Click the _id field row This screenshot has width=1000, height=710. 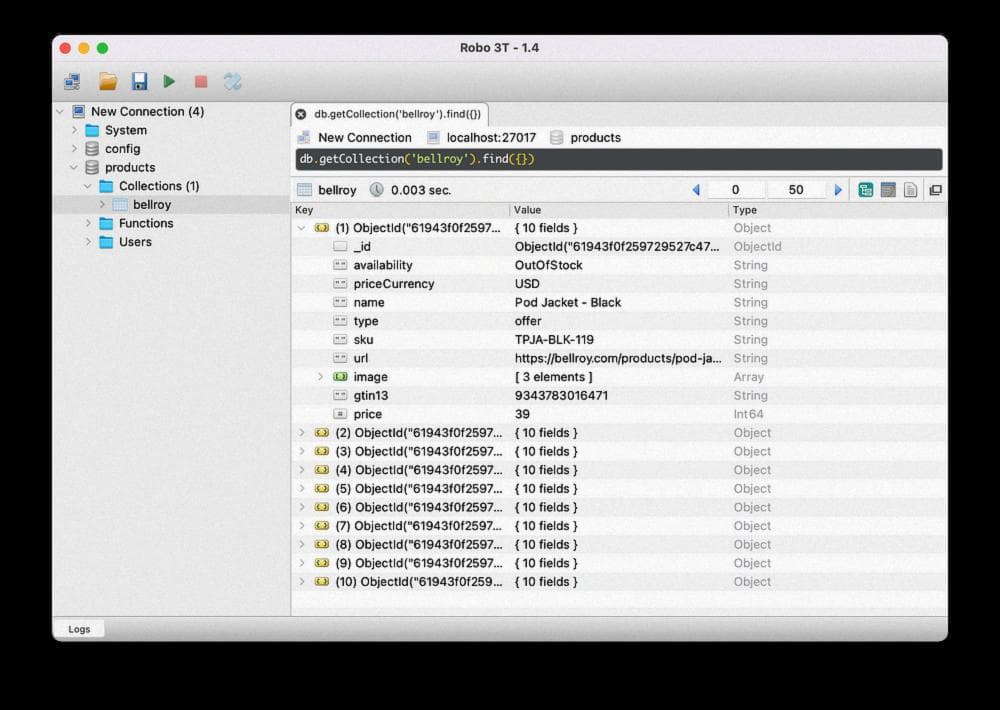click(x=619, y=246)
